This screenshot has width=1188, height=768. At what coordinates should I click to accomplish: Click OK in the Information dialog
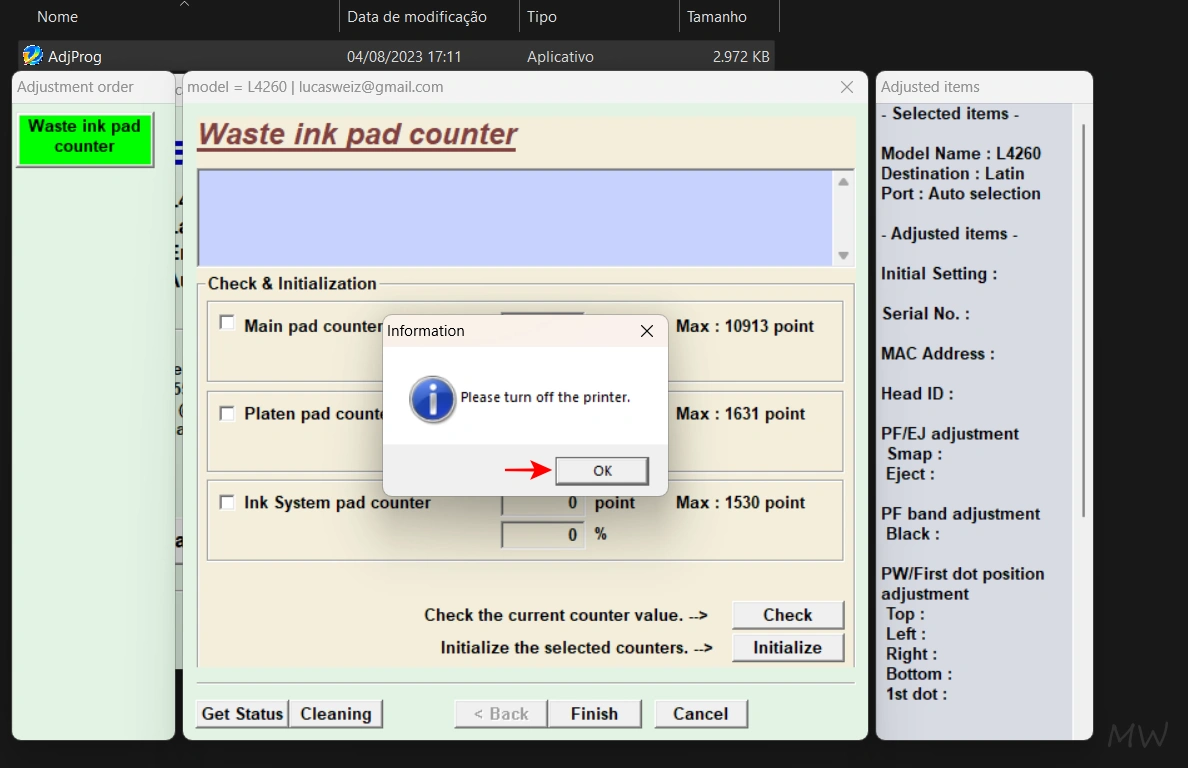pos(602,471)
